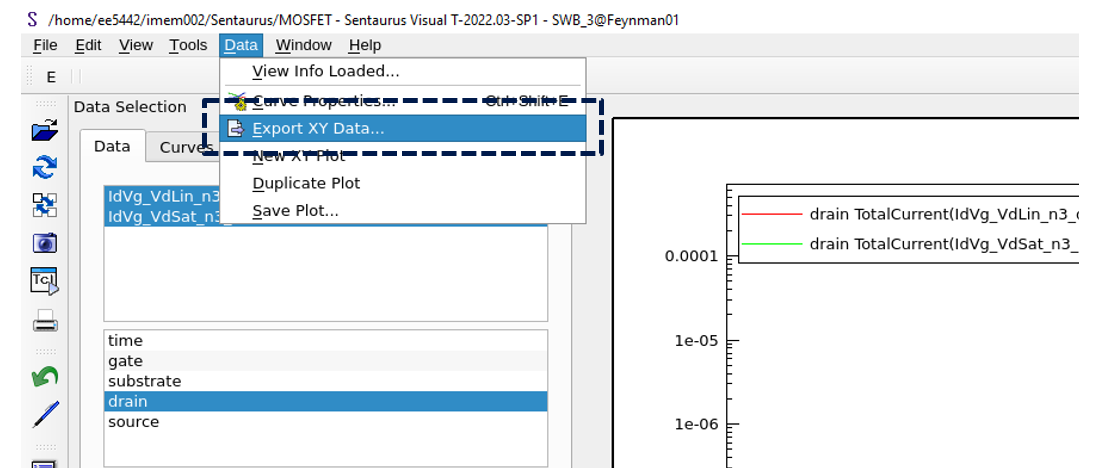Click Save Plot in the Data menu
The image size is (1116, 468).
click(x=295, y=211)
